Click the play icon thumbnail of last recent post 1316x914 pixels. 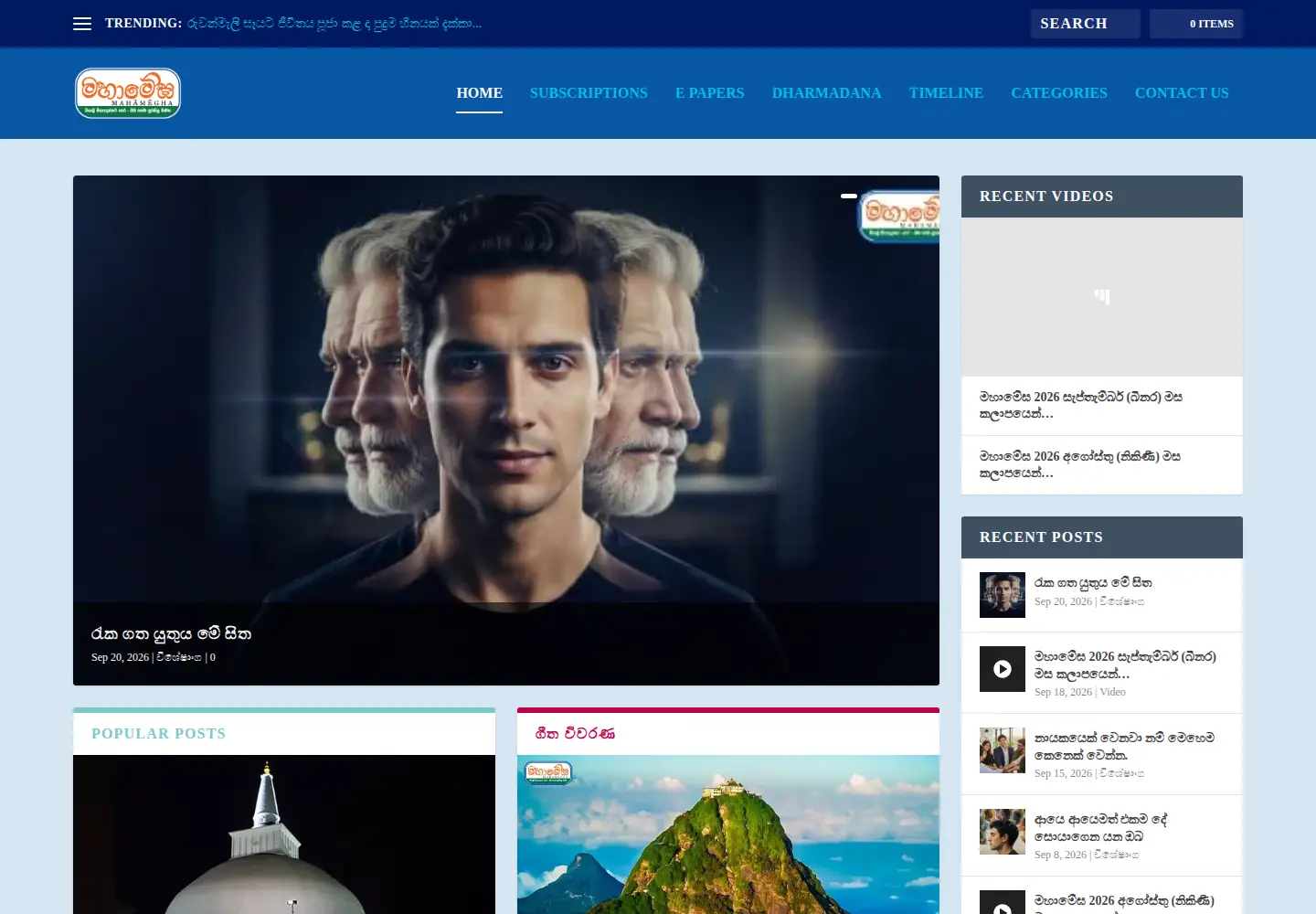(1003, 902)
